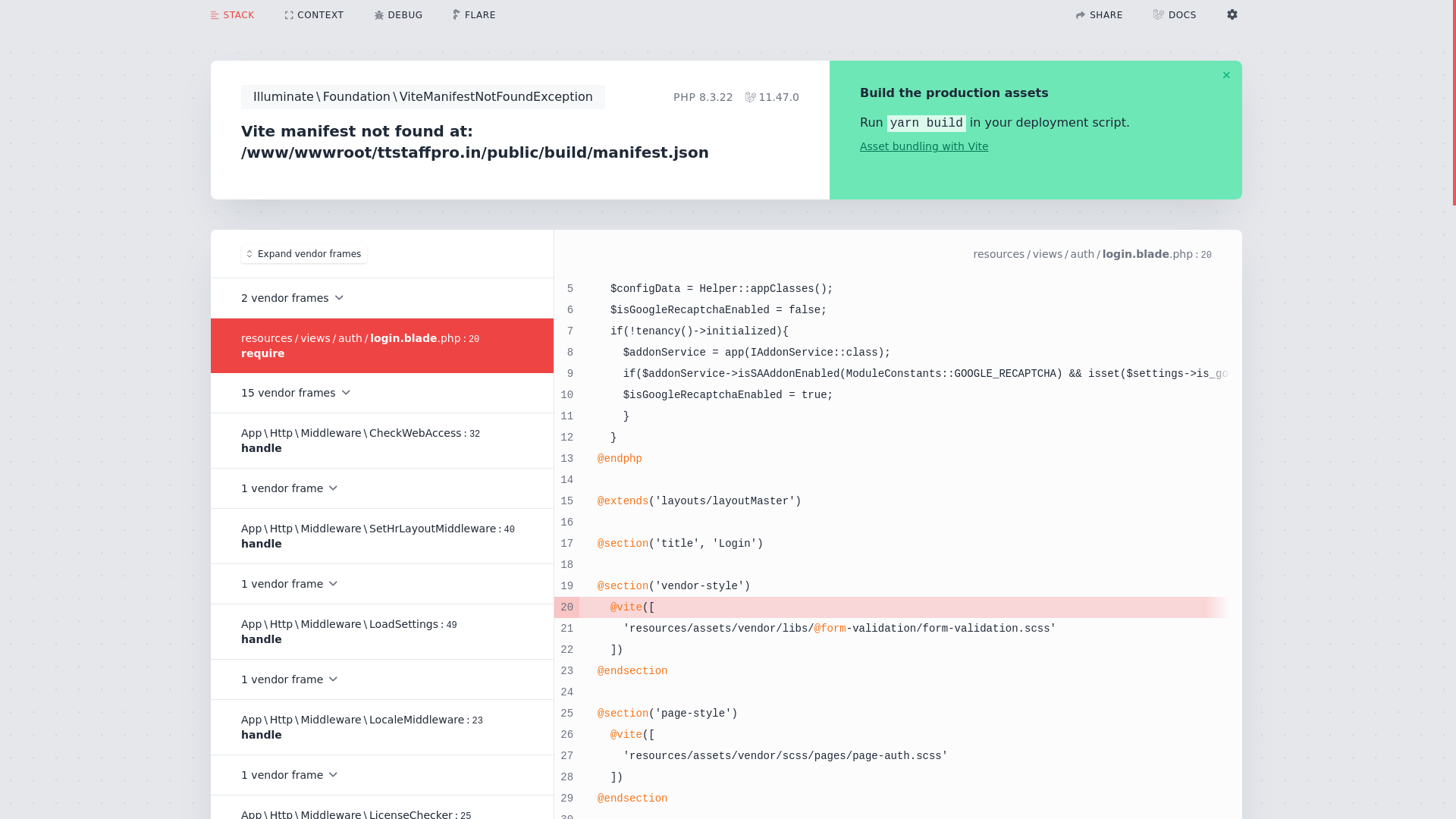Open the Asset bundling with Vite link

point(924,146)
